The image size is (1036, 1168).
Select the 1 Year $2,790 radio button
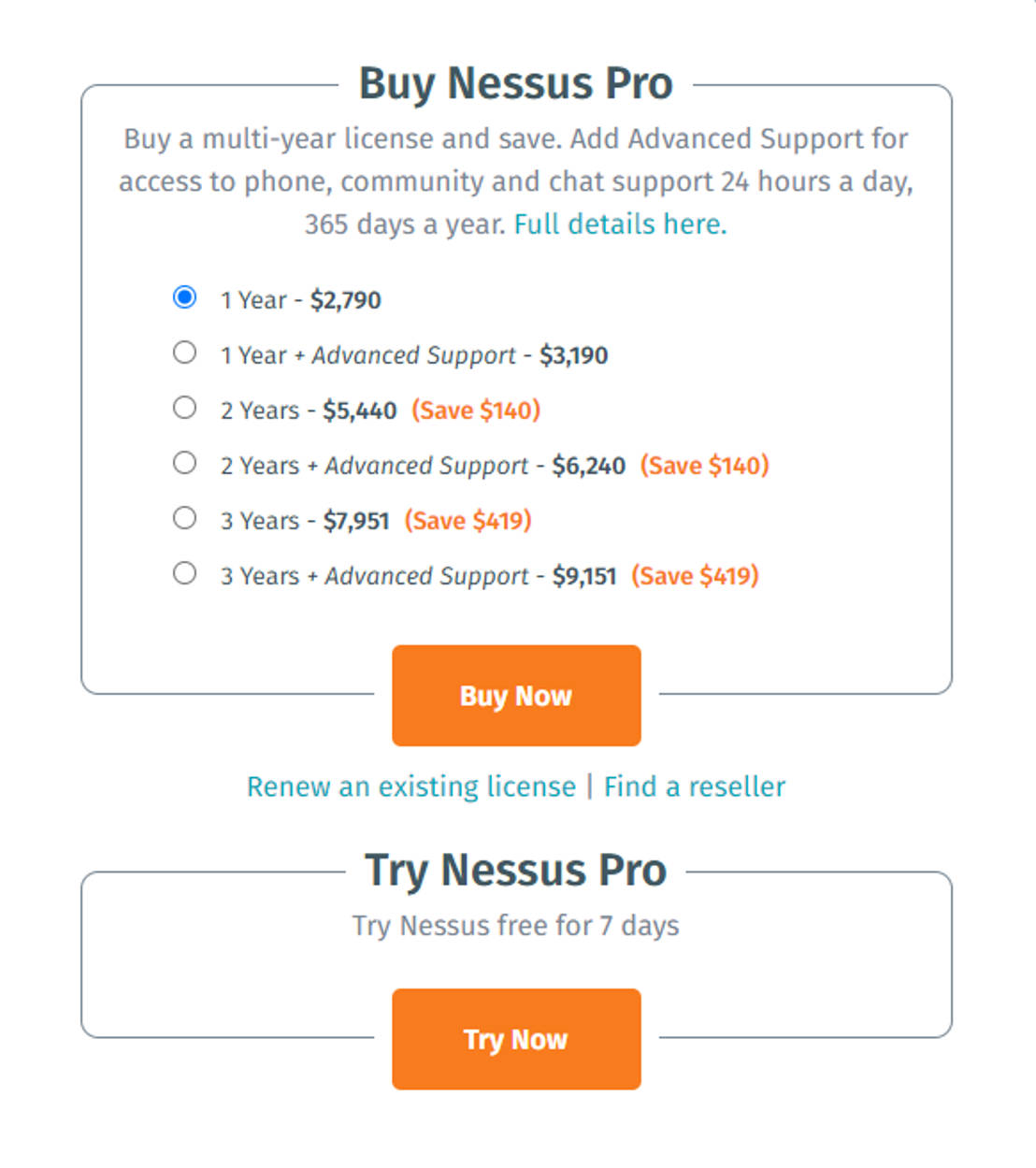pyautogui.click(x=185, y=297)
